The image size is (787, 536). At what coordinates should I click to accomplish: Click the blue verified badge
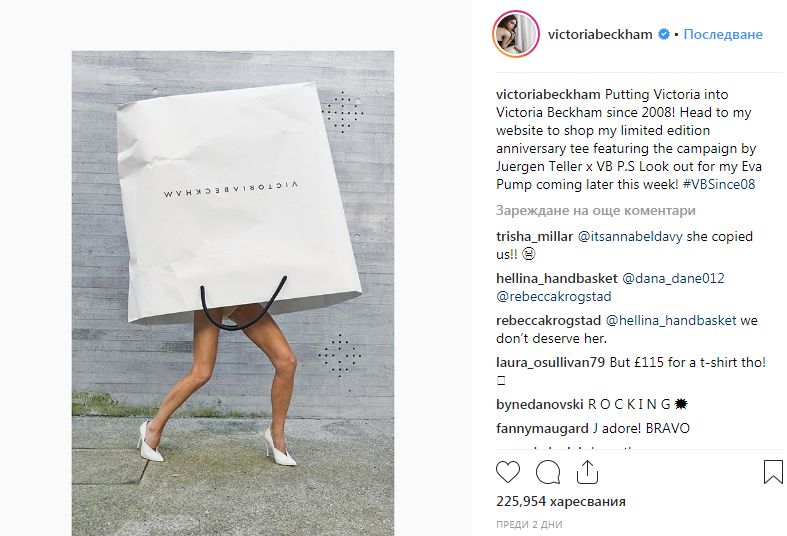tap(664, 34)
